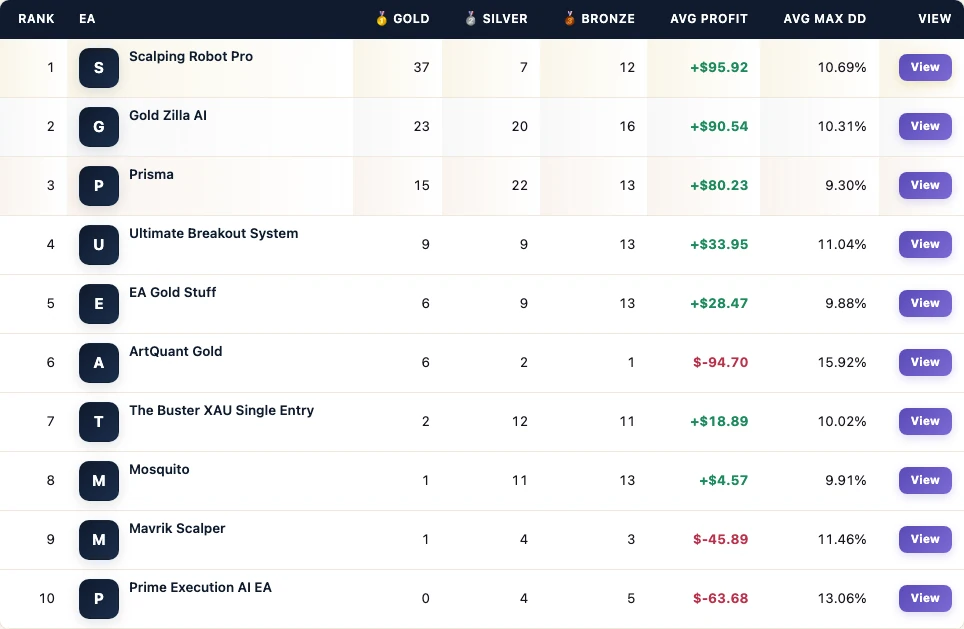The height and width of the screenshot is (629, 964).
Task: View ArtQuant Gold row details
Action: pyautogui.click(x=925, y=362)
